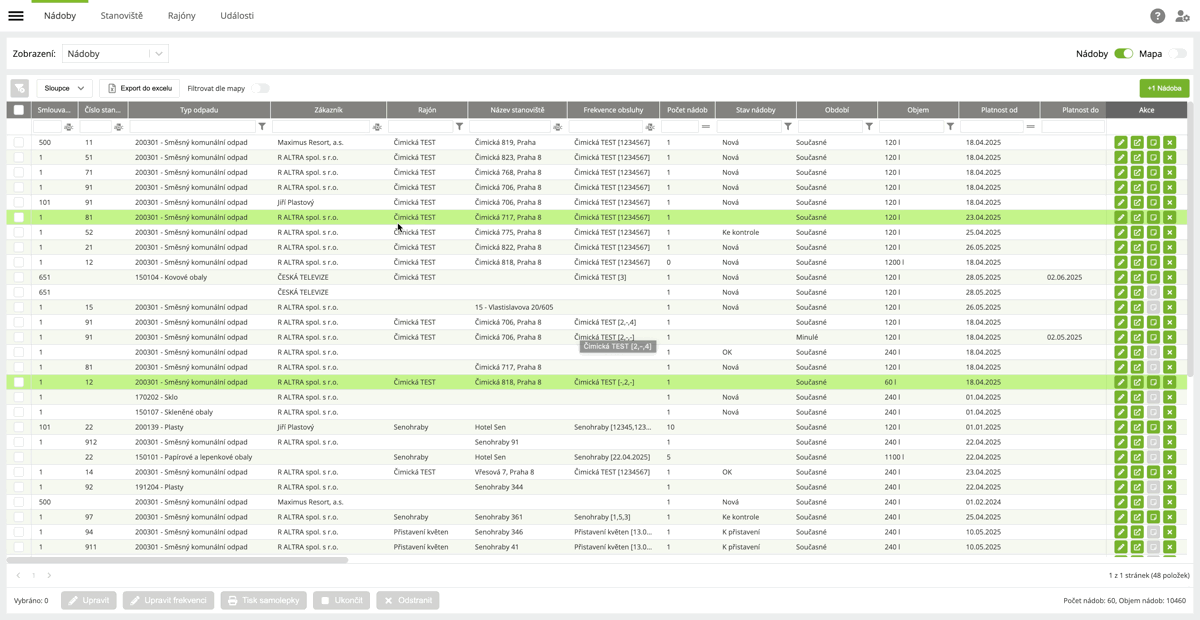Image resolution: width=1200 pixels, height=620 pixels.
Task: Open the Rajón column filter funnel
Action: 459,127
